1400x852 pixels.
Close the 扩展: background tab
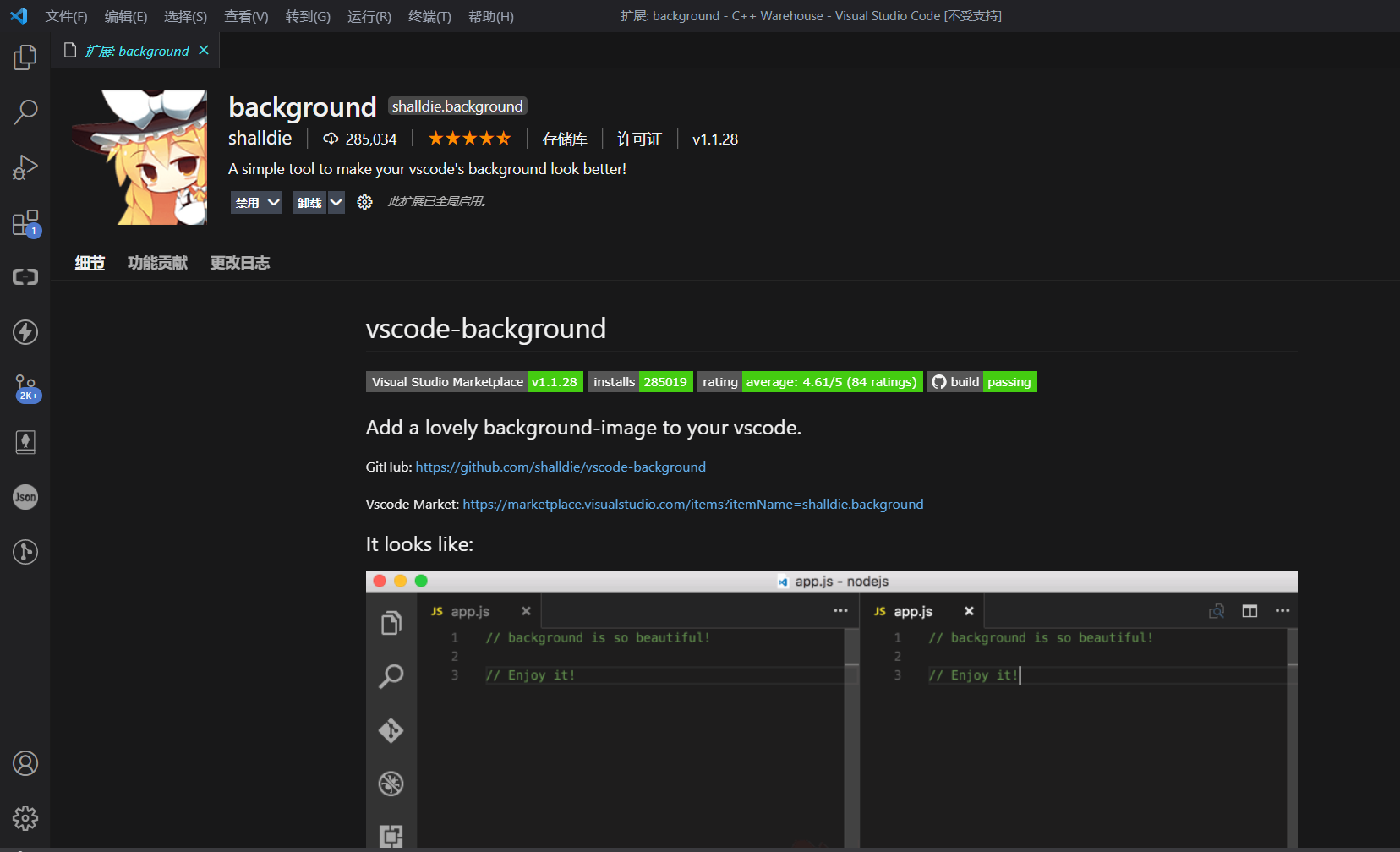[204, 51]
